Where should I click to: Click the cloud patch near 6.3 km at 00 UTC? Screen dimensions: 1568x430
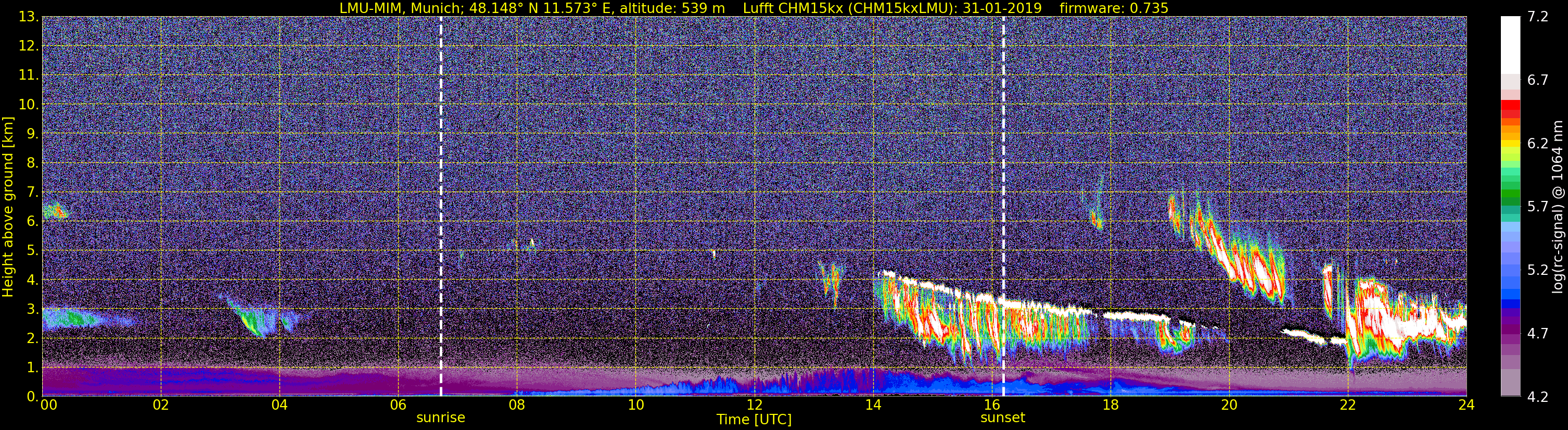pyautogui.click(x=55, y=211)
